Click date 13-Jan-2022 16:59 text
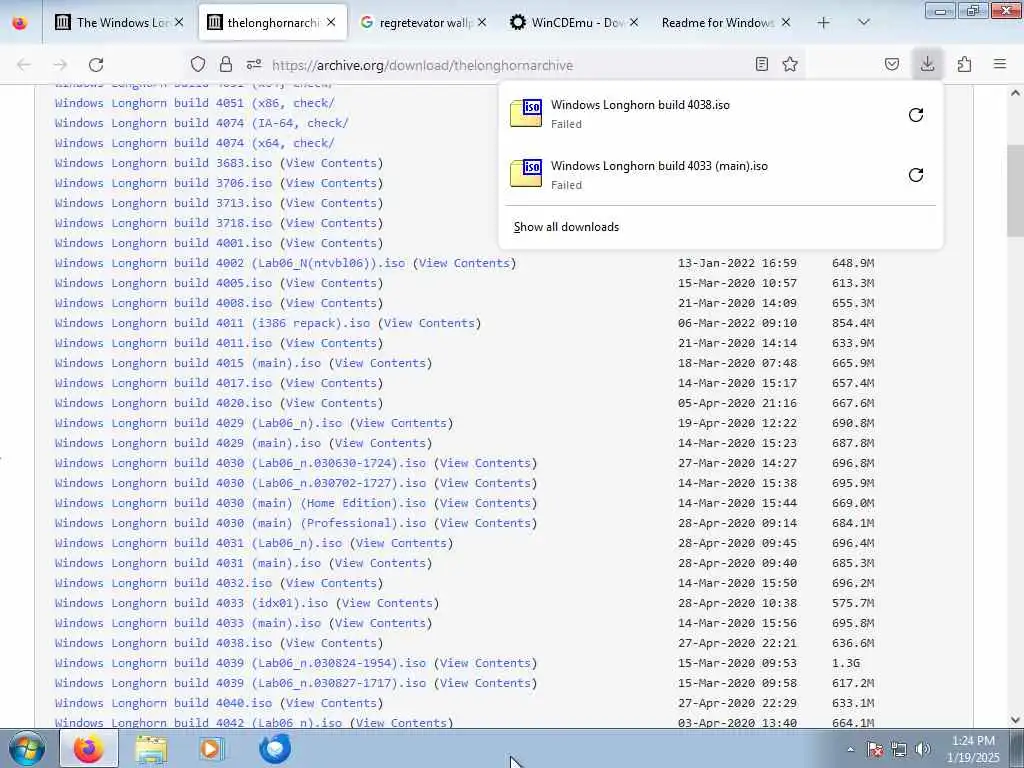 (x=737, y=263)
